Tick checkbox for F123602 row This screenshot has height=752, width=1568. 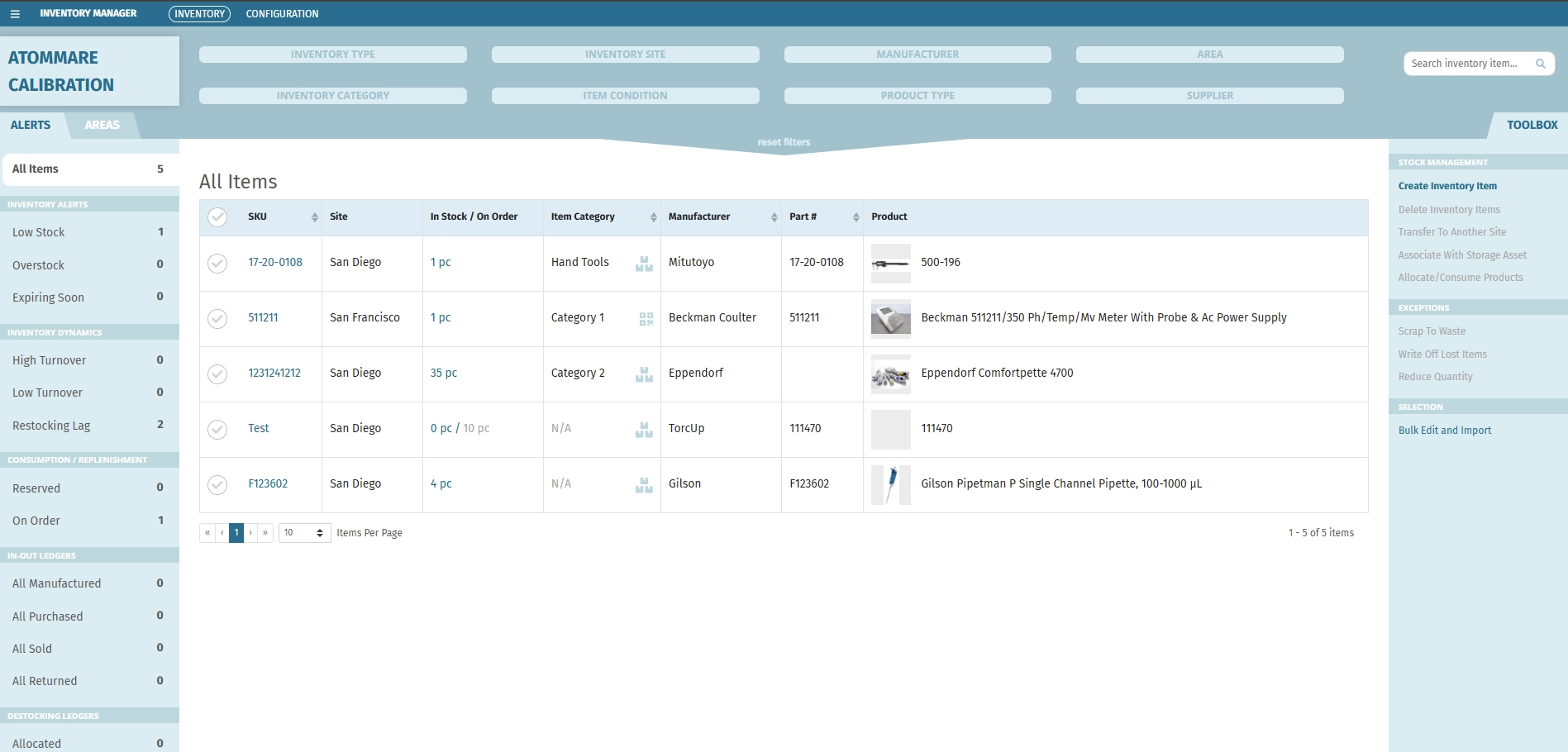click(217, 485)
